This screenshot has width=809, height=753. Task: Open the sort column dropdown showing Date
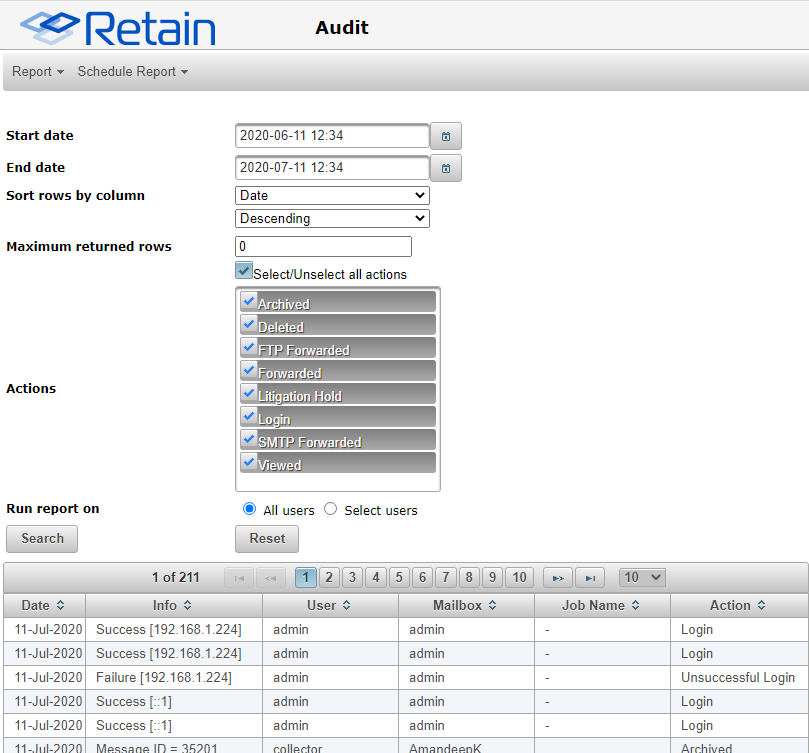click(332, 195)
